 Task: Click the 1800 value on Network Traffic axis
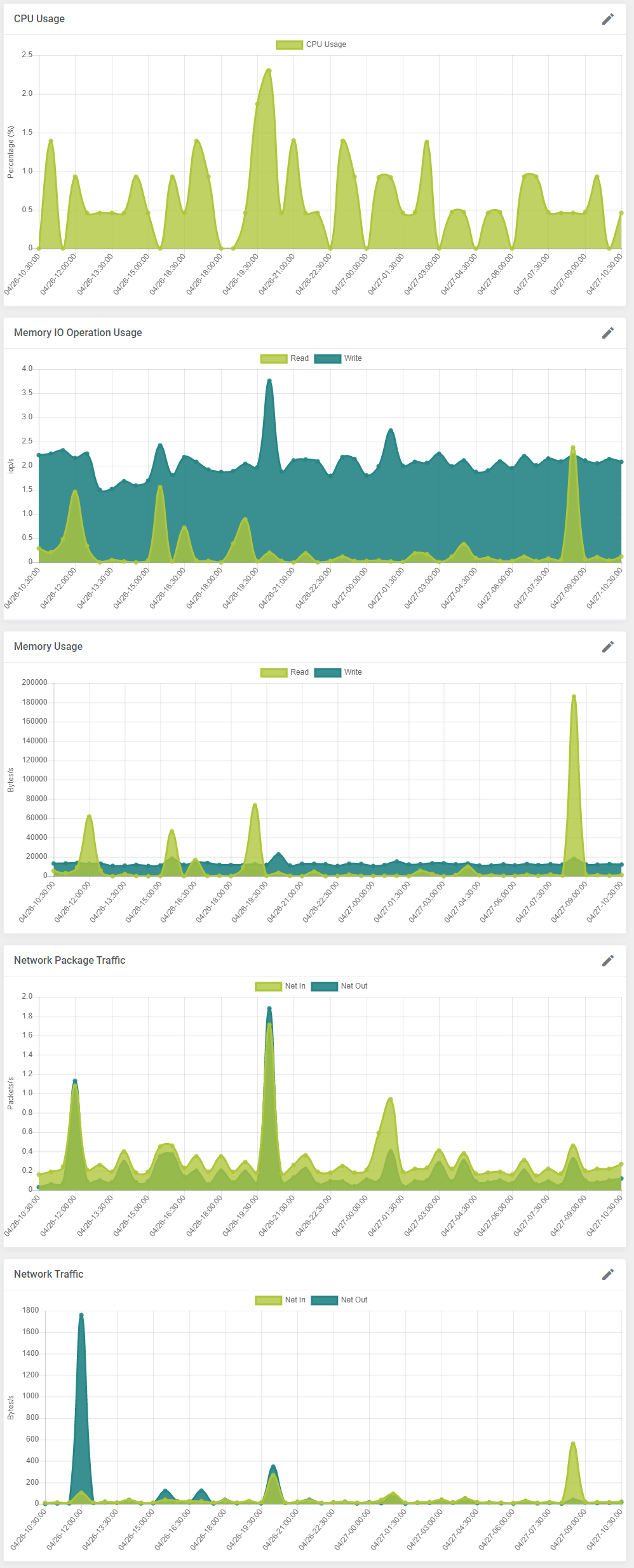coord(31,1310)
